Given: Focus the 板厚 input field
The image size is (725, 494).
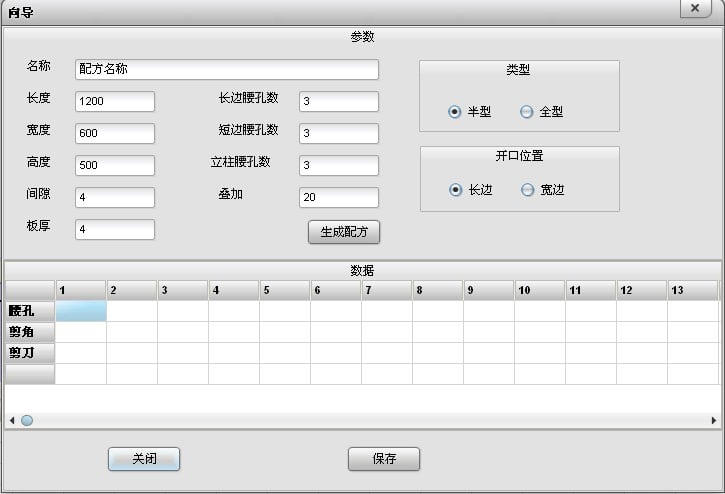Looking at the screenshot, I should (115, 229).
